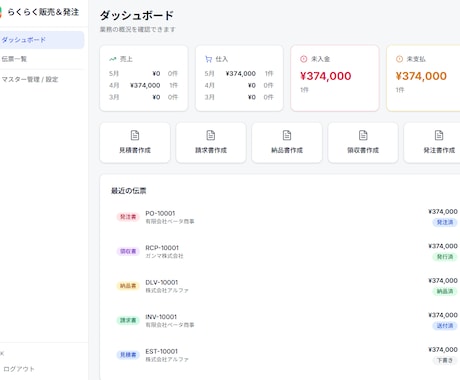Click 株式会社アルファ under EST-10001

(x=167, y=359)
